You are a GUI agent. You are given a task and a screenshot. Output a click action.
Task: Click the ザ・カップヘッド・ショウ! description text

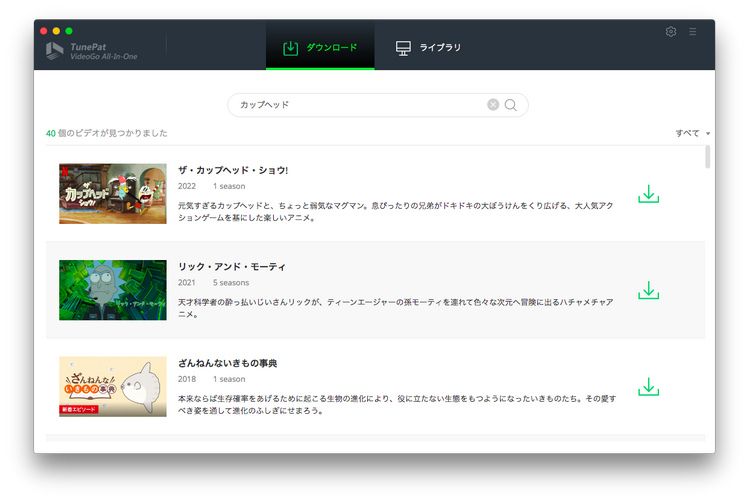coord(396,212)
